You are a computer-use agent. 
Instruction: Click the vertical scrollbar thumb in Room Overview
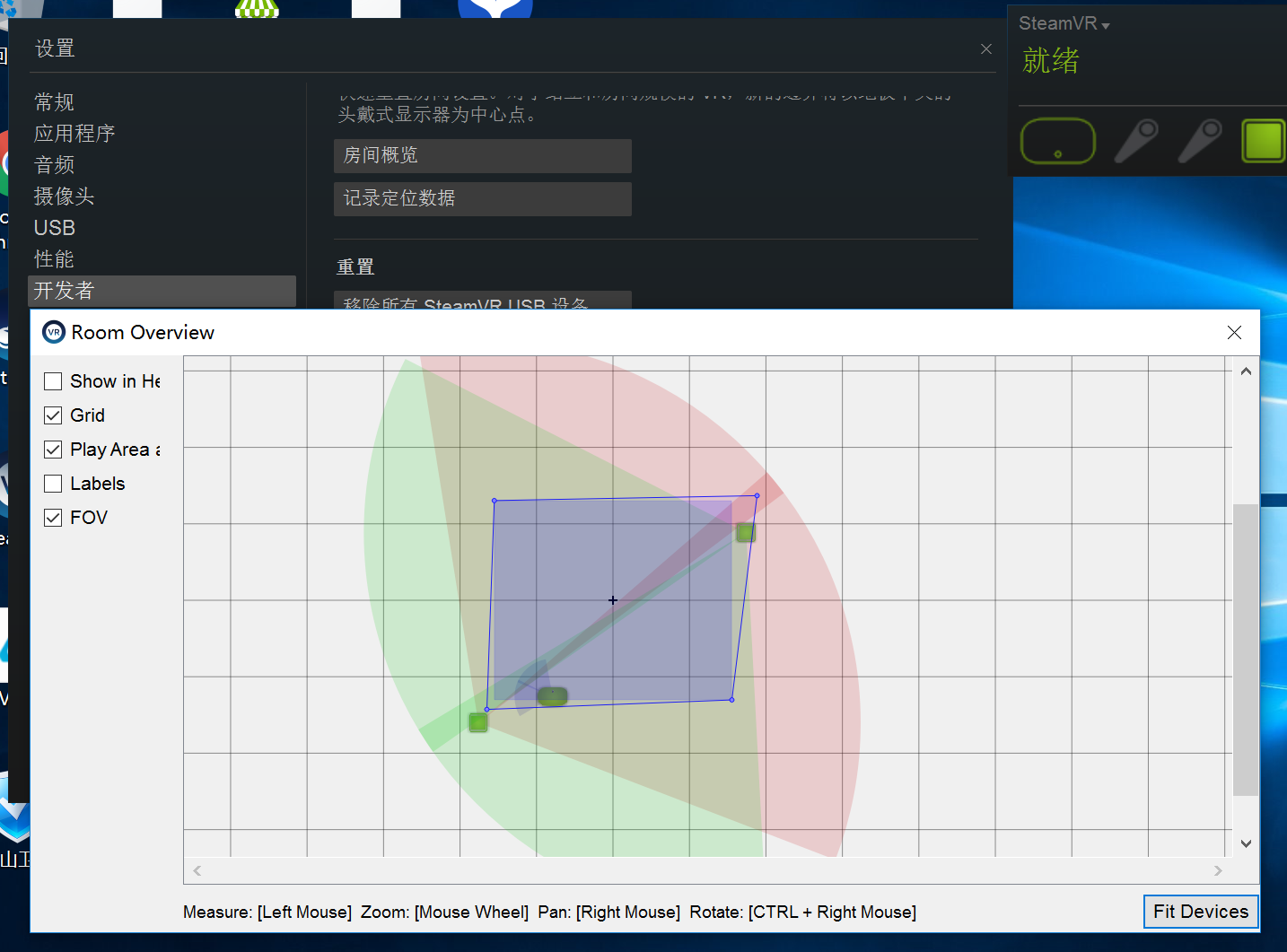tap(1246, 650)
